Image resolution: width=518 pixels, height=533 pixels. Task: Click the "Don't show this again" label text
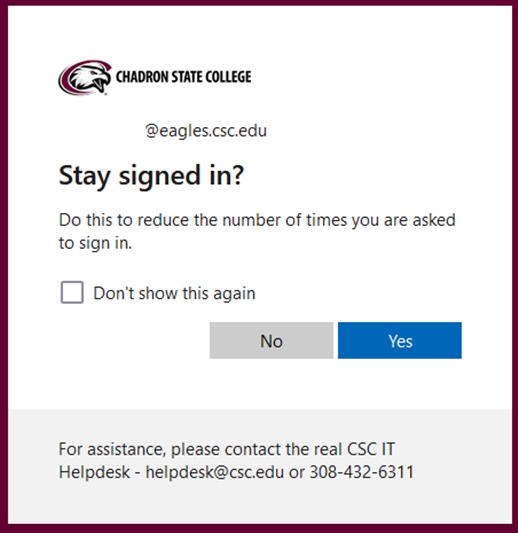coord(174,293)
